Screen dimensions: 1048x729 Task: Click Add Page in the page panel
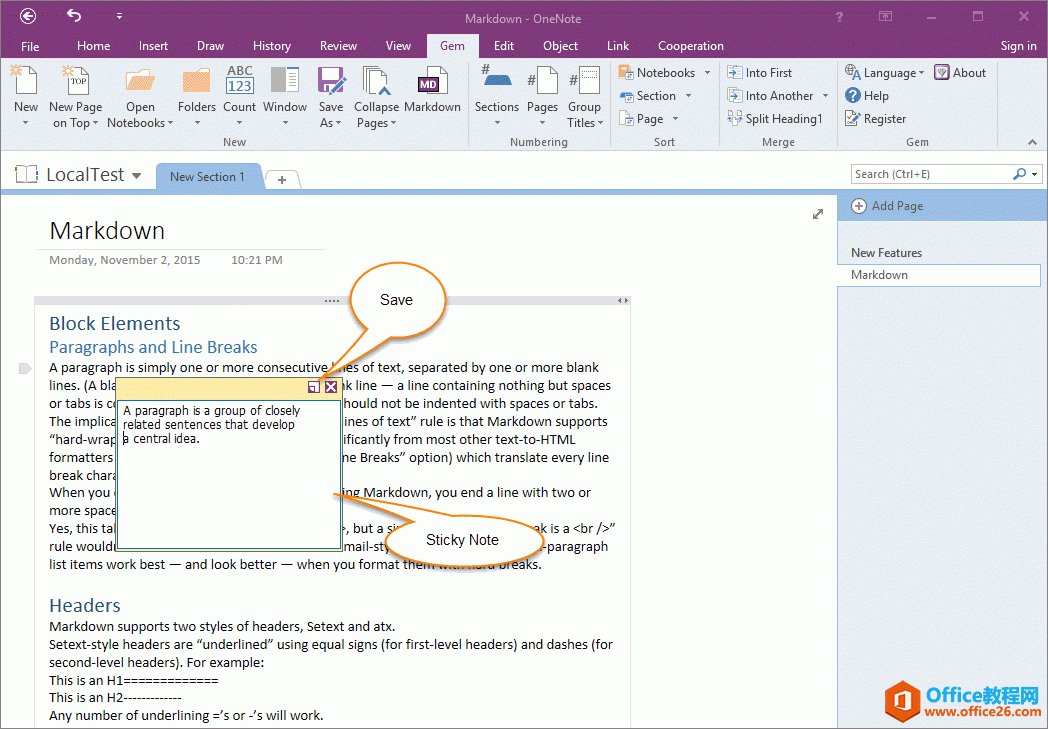[897, 206]
